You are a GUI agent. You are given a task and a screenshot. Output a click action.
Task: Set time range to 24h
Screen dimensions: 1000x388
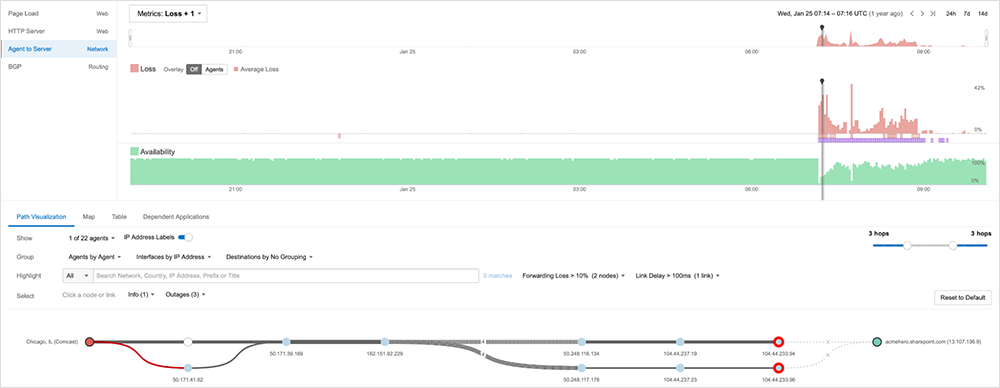[951, 13]
